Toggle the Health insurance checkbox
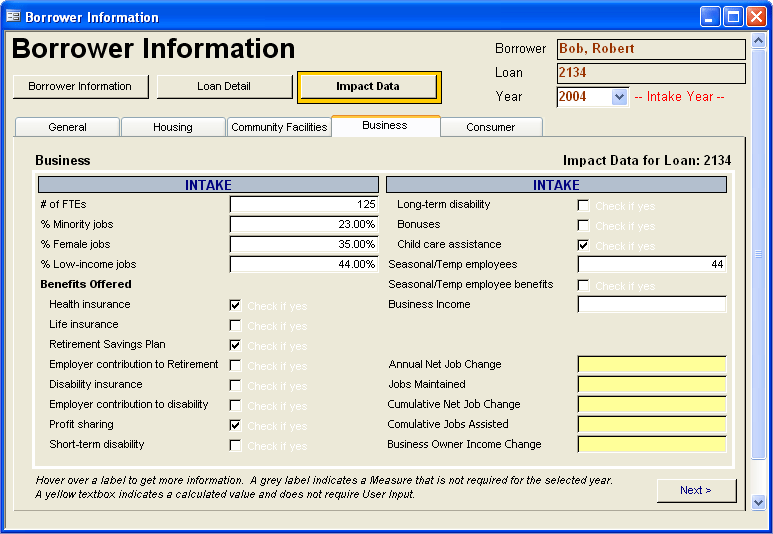This screenshot has width=773, height=534. [235, 305]
